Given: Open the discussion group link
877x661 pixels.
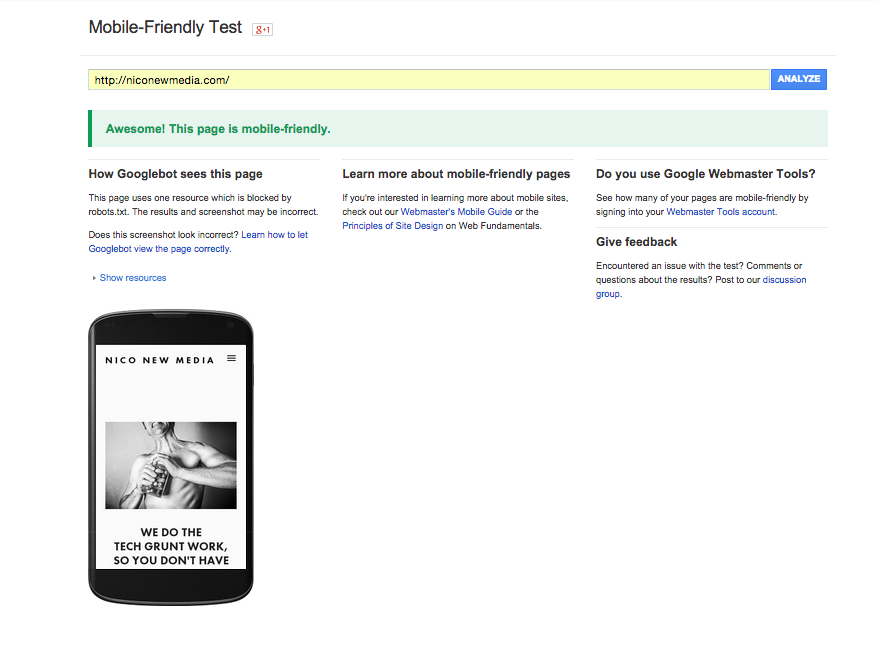Looking at the screenshot, I should click(701, 286).
